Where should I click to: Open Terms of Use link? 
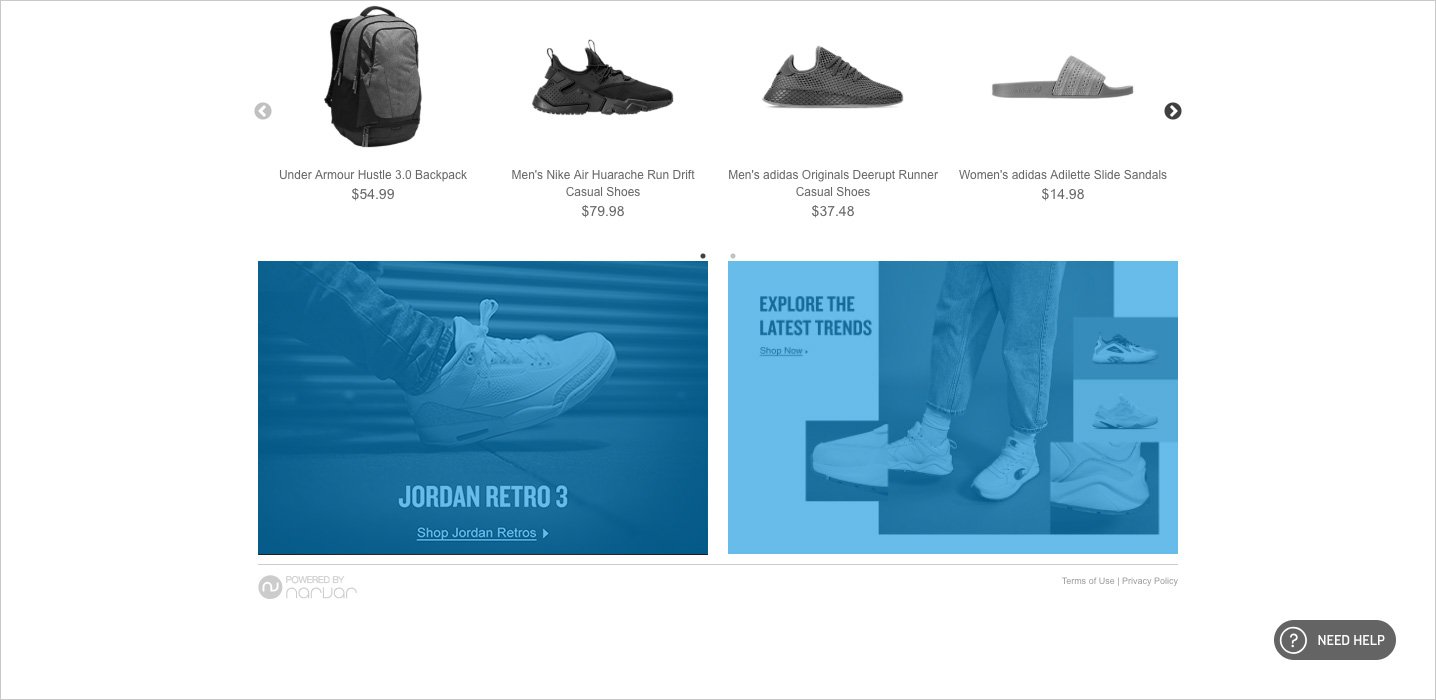tap(1088, 581)
